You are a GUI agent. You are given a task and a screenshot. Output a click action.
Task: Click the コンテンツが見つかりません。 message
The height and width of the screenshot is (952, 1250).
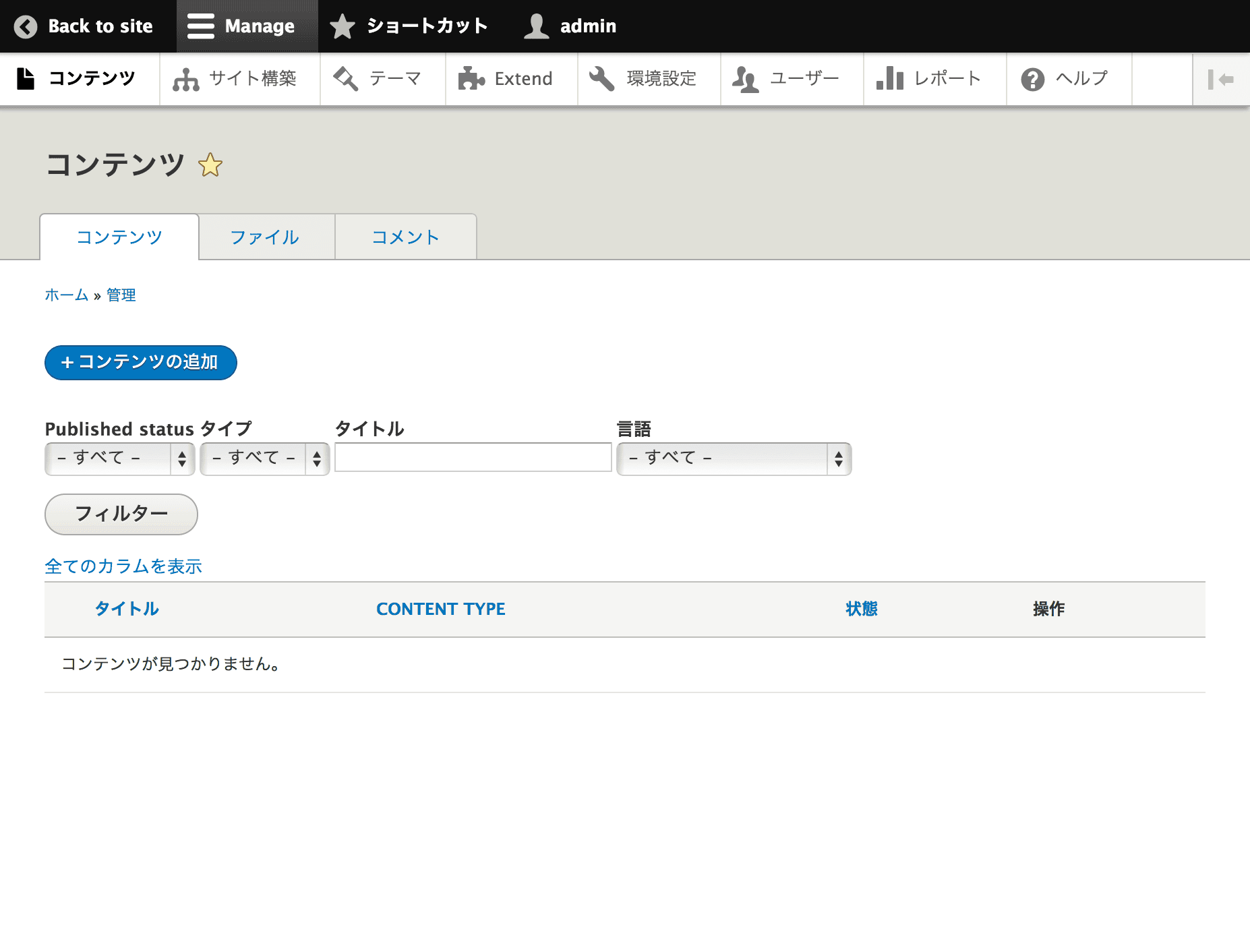tap(171, 664)
